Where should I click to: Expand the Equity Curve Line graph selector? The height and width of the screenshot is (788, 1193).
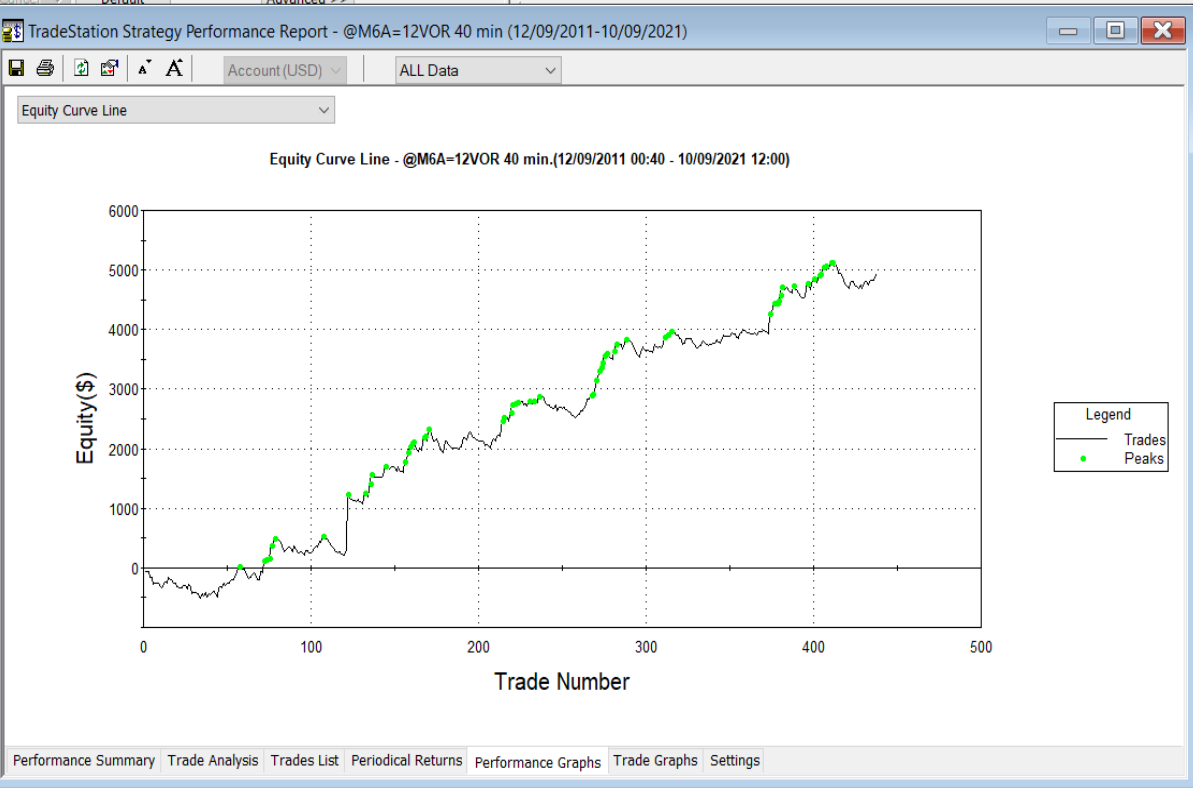coord(176,110)
